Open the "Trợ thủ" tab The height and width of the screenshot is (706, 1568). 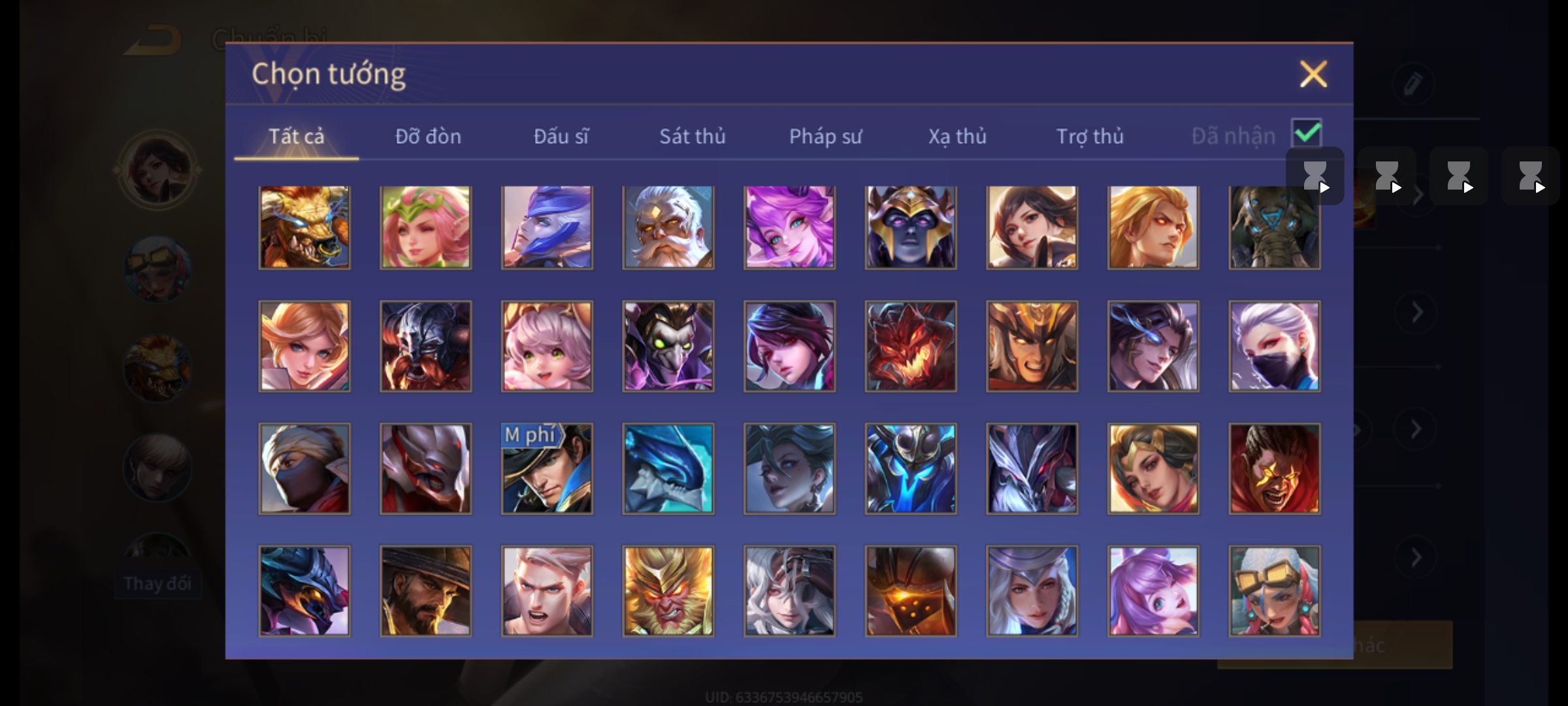[1090, 136]
